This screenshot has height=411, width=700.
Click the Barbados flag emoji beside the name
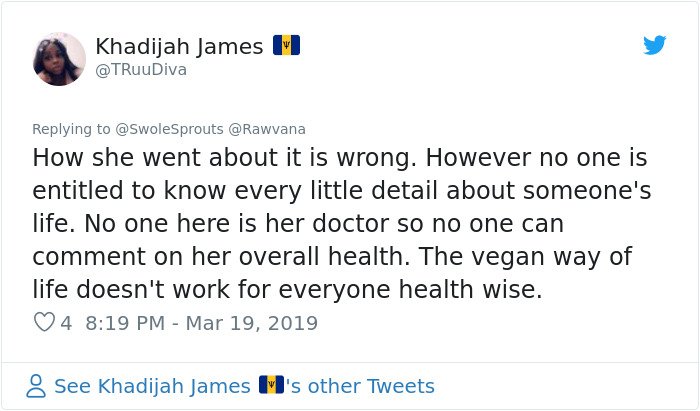287,45
